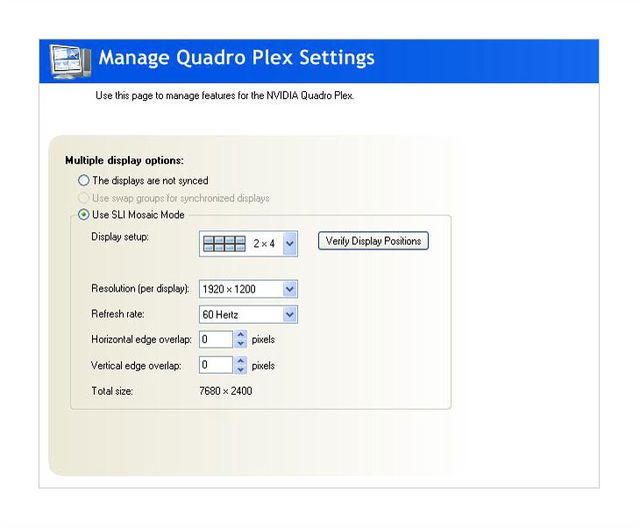The width and height of the screenshot is (640, 527).
Task: Increase Horizontal edge overlap with up arrow
Action: (241, 334)
